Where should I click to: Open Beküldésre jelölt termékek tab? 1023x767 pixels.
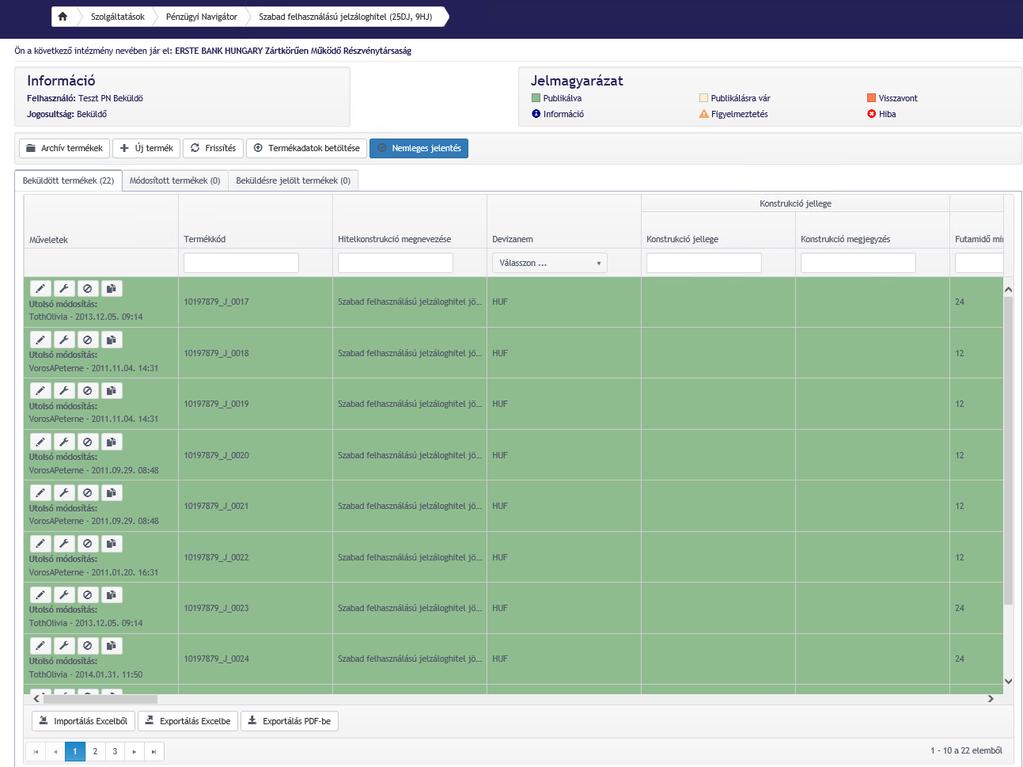click(293, 181)
